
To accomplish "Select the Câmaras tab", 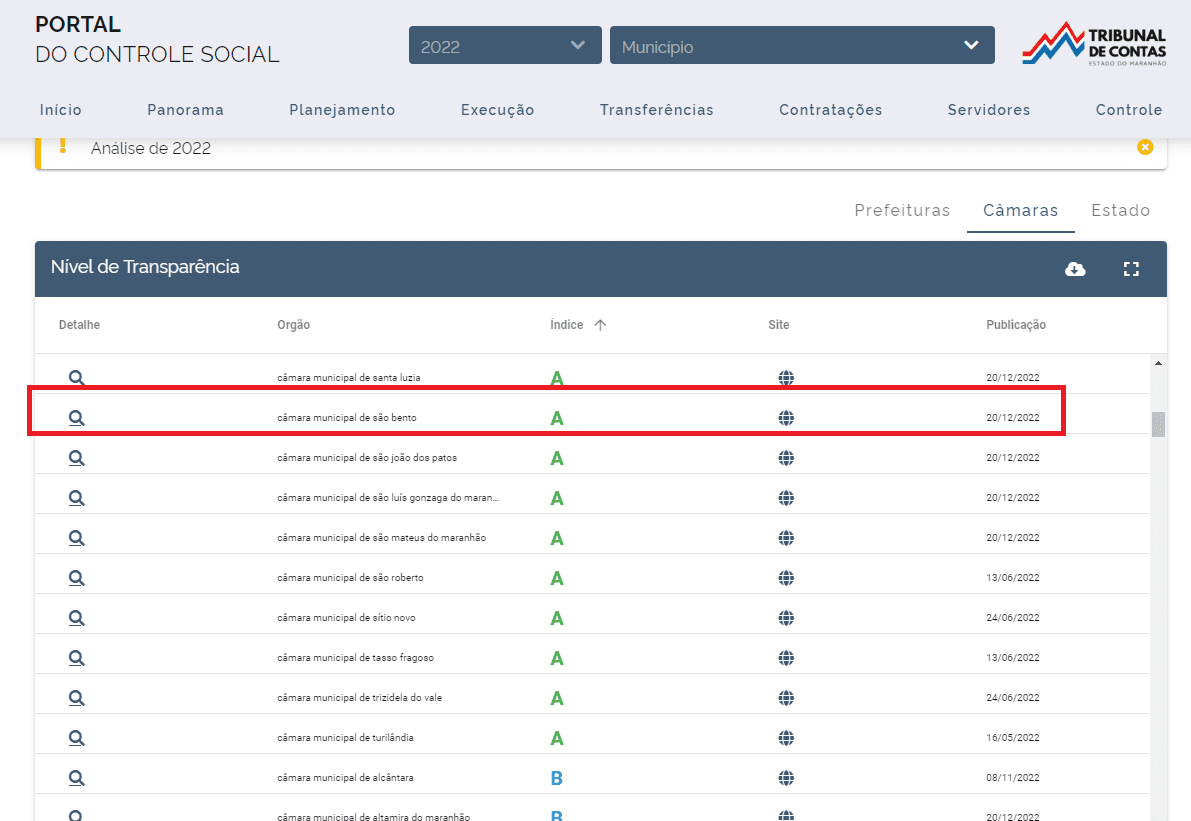I will click(1021, 210).
